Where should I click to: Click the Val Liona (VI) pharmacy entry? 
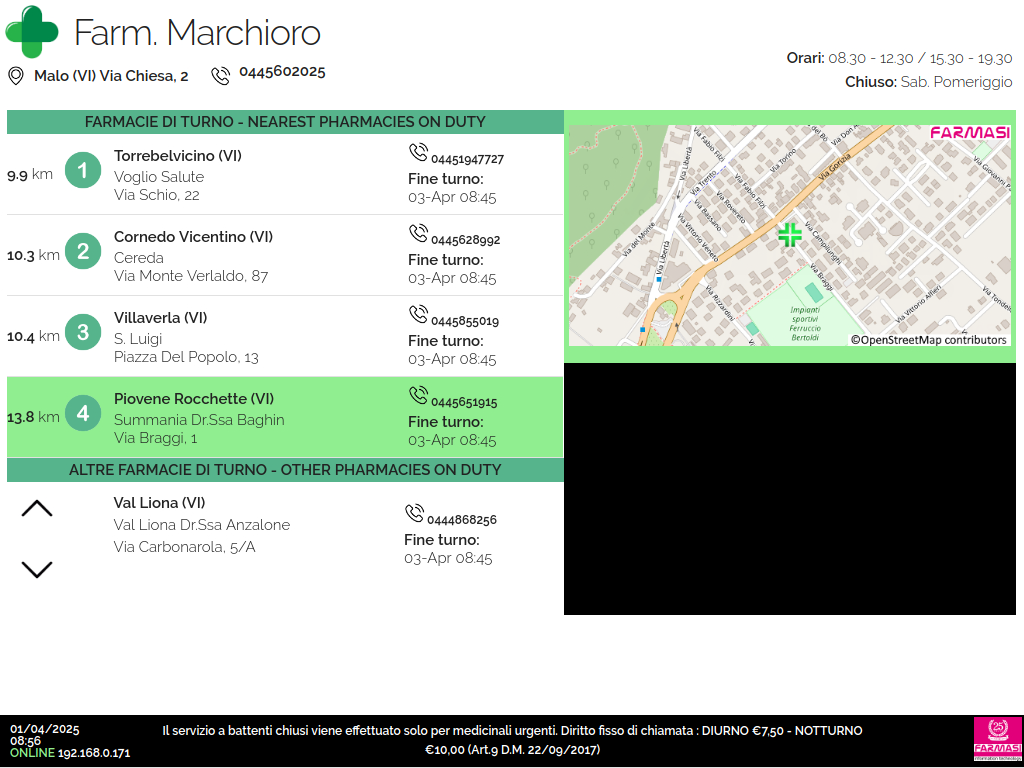click(160, 503)
